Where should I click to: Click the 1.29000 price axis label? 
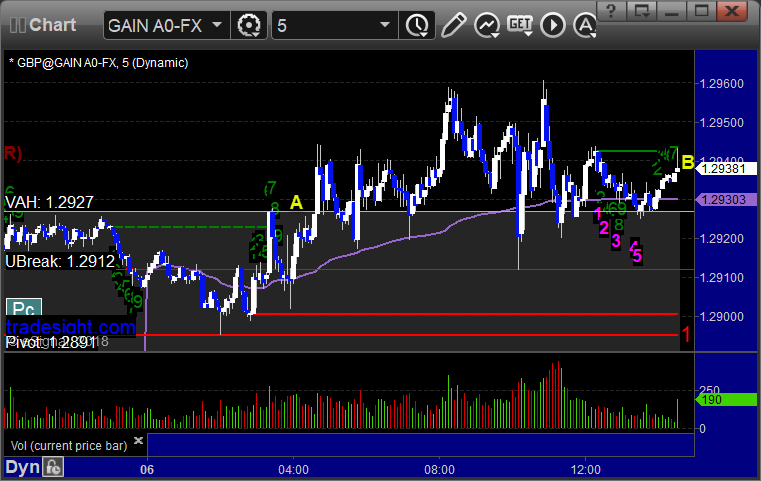click(721, 316)
